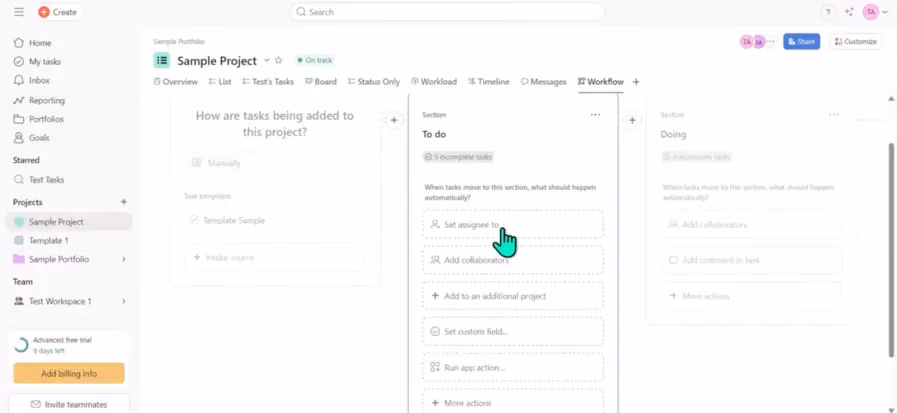This screenshot has width=897, height=413.
Task: Toggle the hamburger sidebar menu
Action: point(19,12)
